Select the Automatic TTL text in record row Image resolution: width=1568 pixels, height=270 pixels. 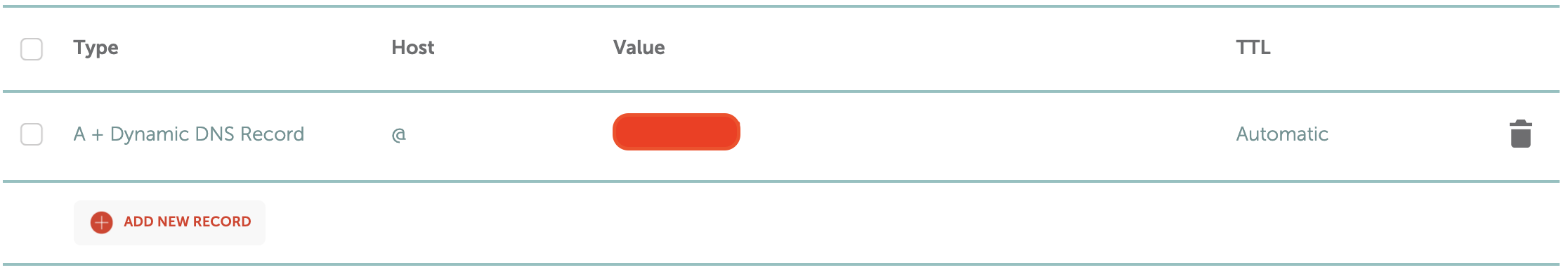click(x=1282, y=134)
